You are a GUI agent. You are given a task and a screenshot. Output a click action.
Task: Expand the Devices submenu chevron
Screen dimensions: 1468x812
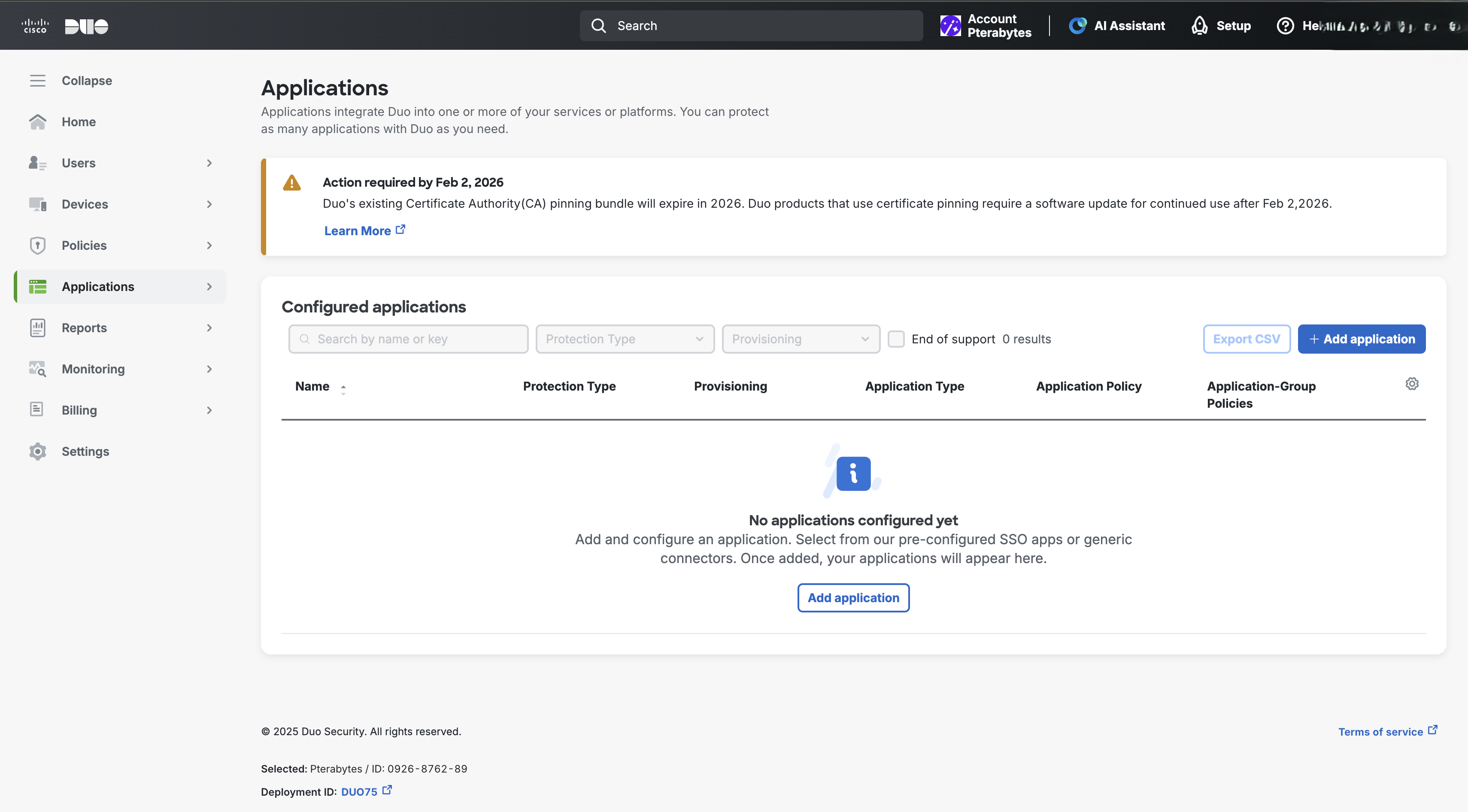click(x=209, y=204)
